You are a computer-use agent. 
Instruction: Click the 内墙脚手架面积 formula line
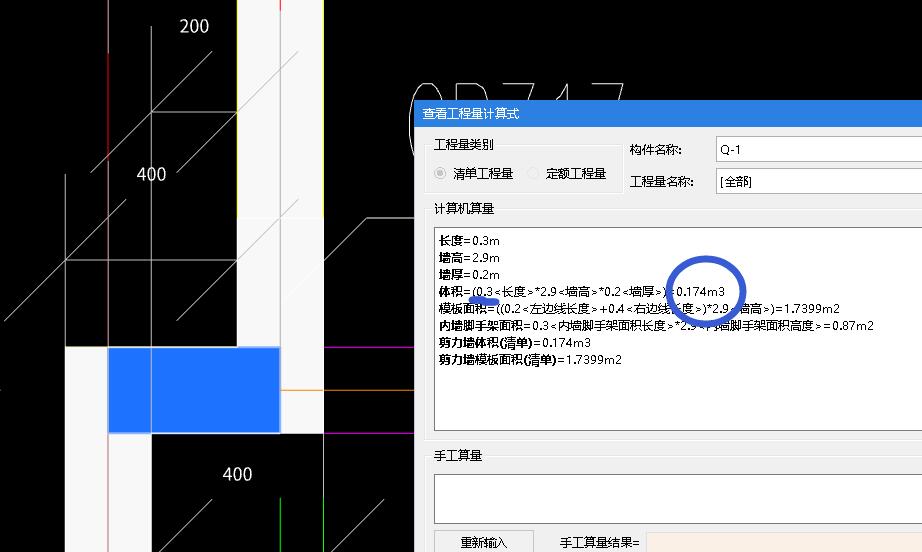[x=656, y=326]
